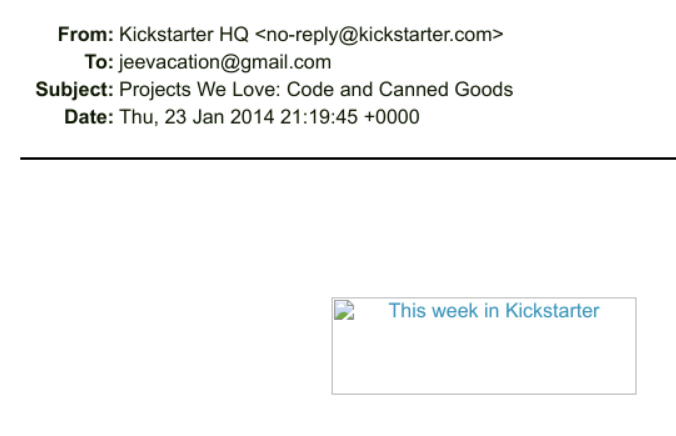Click the "To:" header label

coord(98,62)
